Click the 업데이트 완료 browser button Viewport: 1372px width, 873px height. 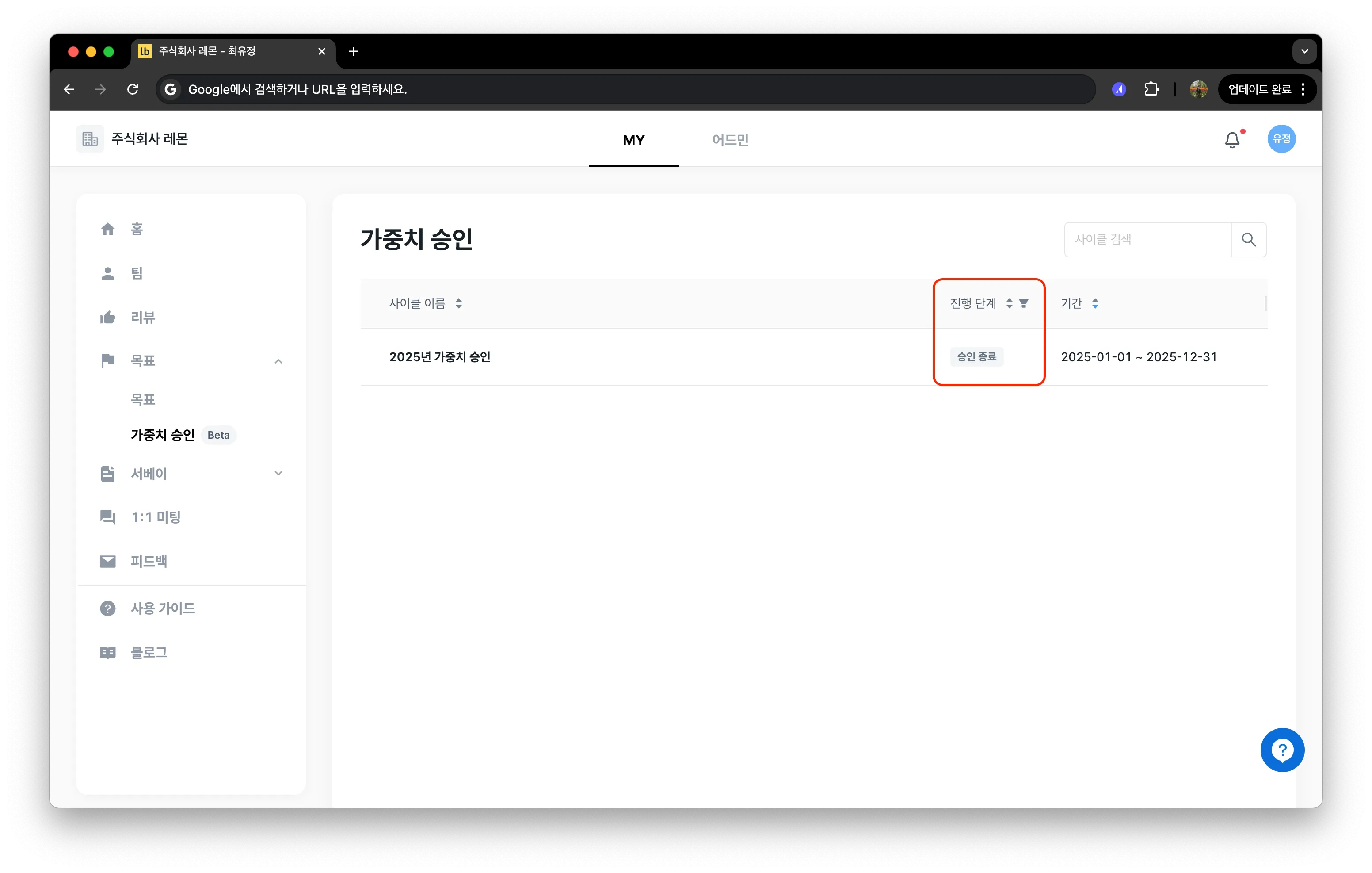tap(1259, 89)
